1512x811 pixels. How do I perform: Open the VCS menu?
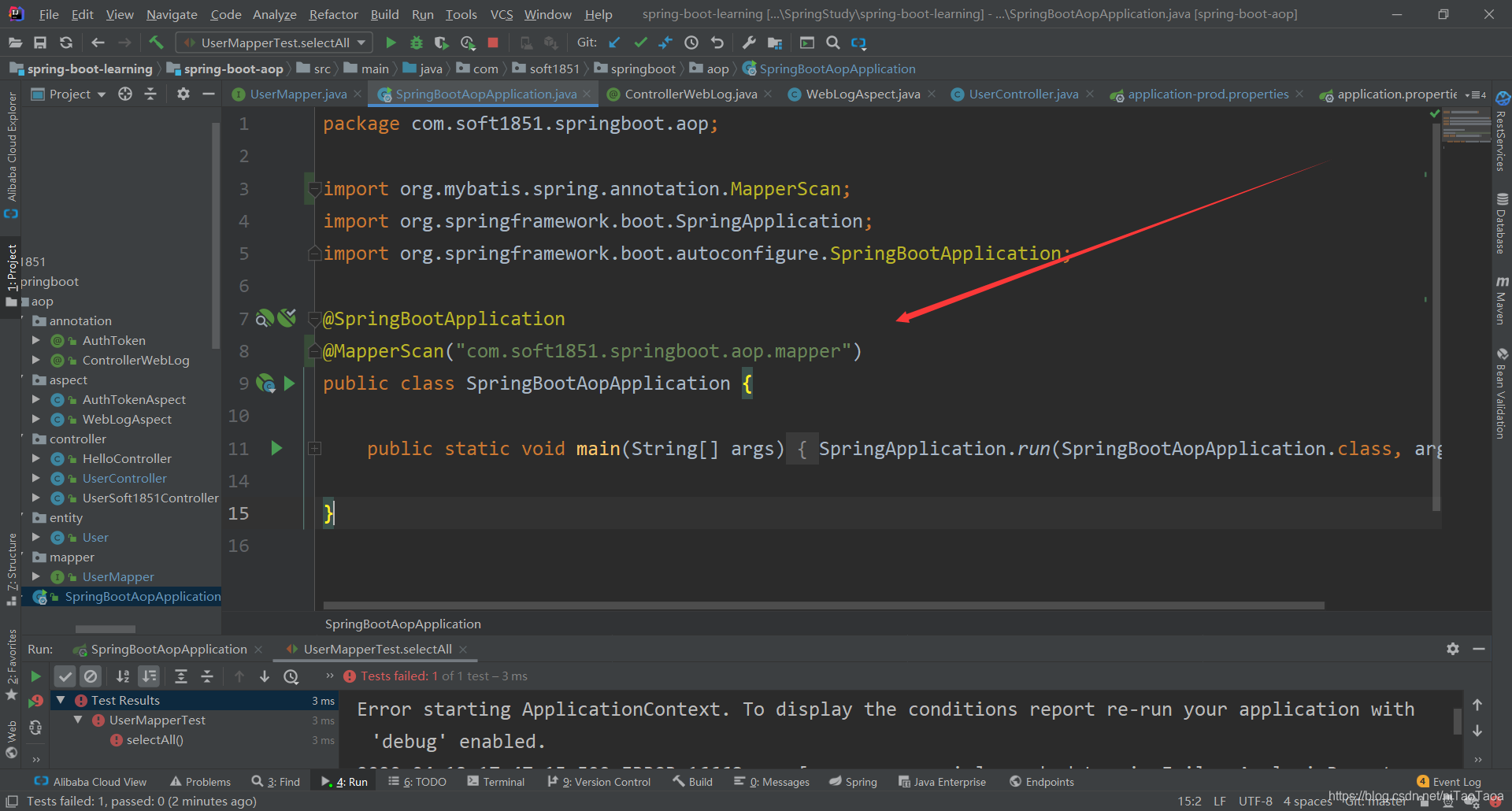click(x=501, y=14)
